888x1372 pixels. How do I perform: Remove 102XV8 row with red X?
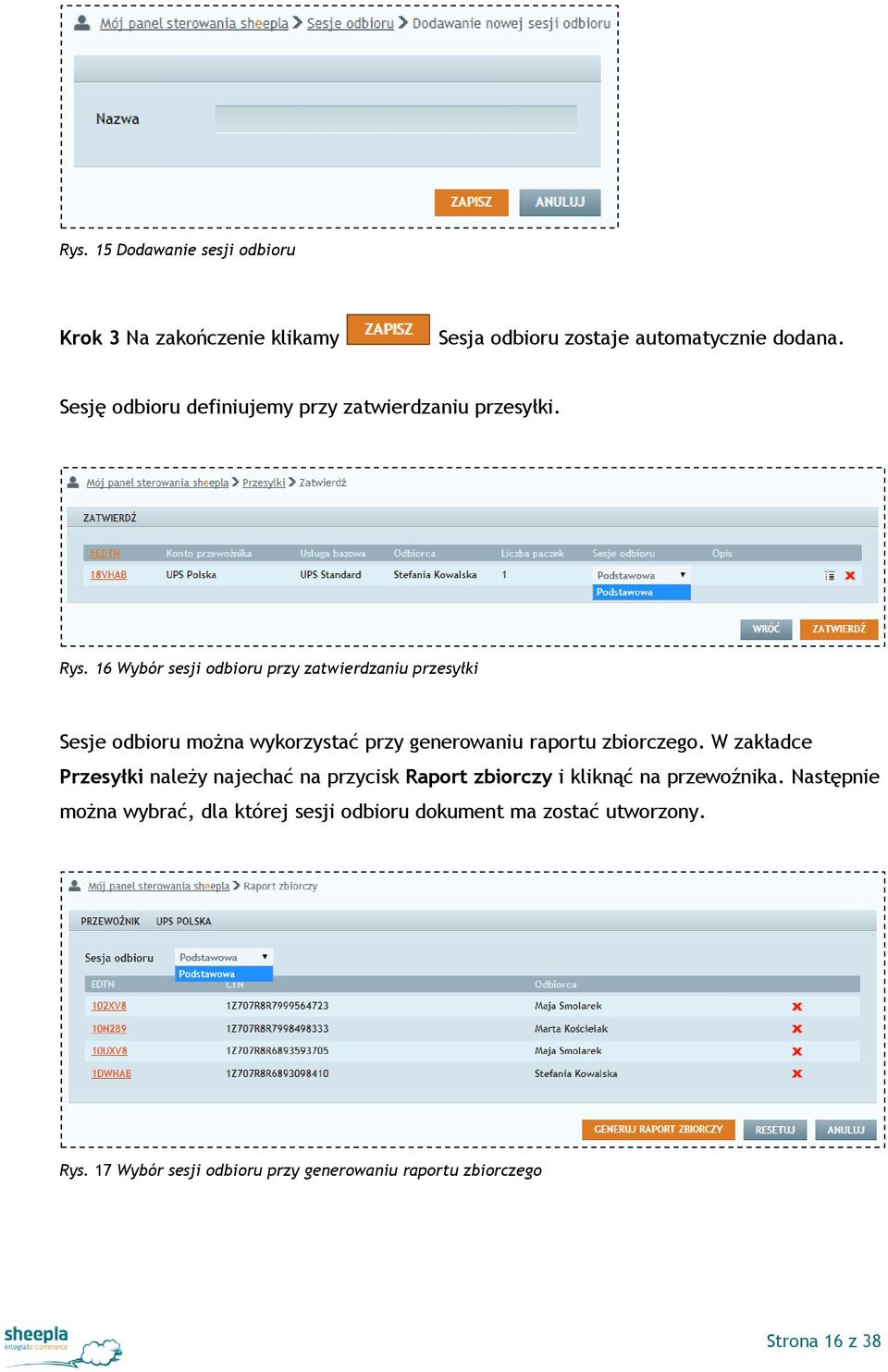click(797, 1006)
